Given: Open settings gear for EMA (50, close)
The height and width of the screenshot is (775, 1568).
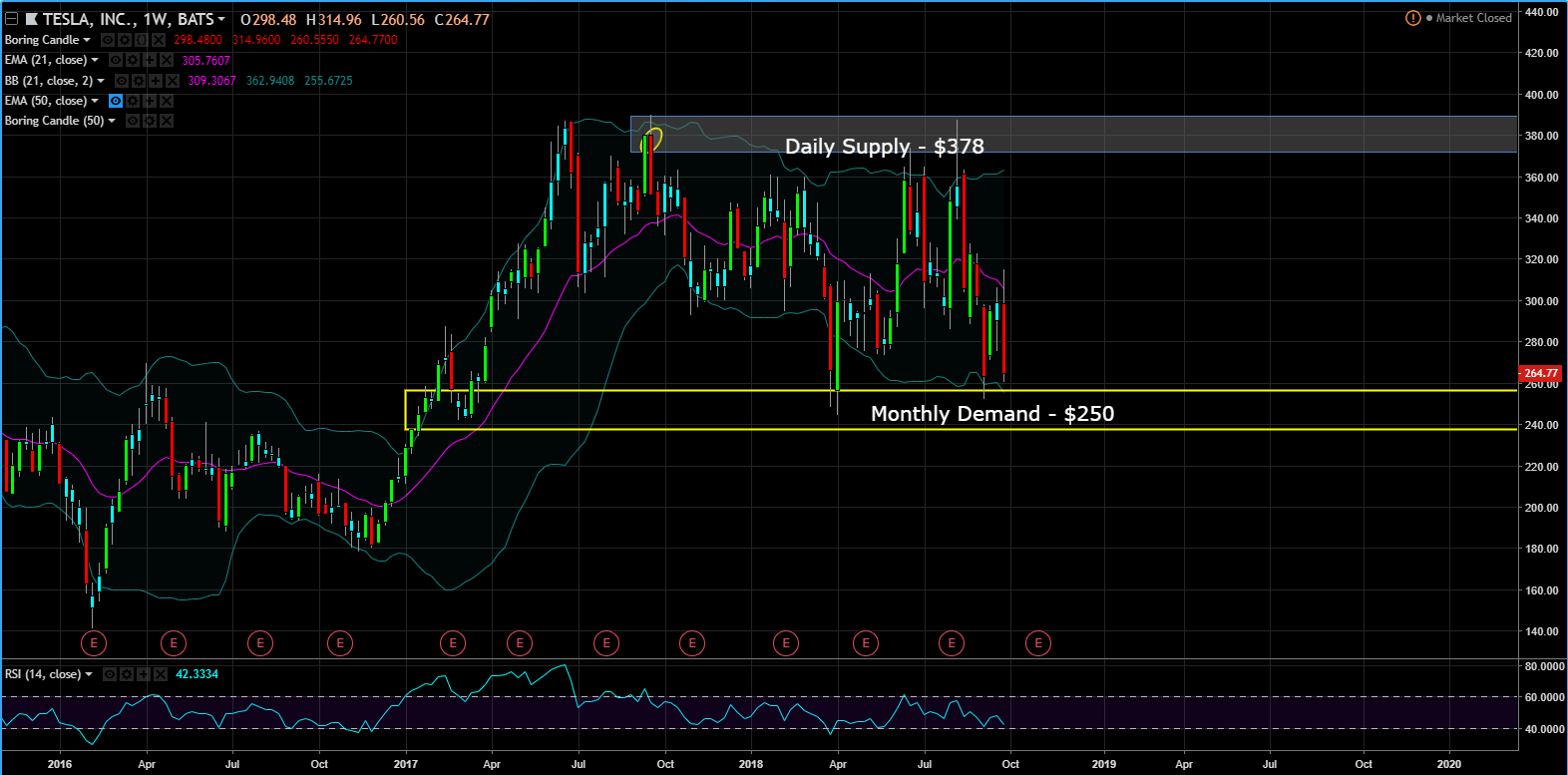Looking at the screenshot, I should tap(133, 101).
